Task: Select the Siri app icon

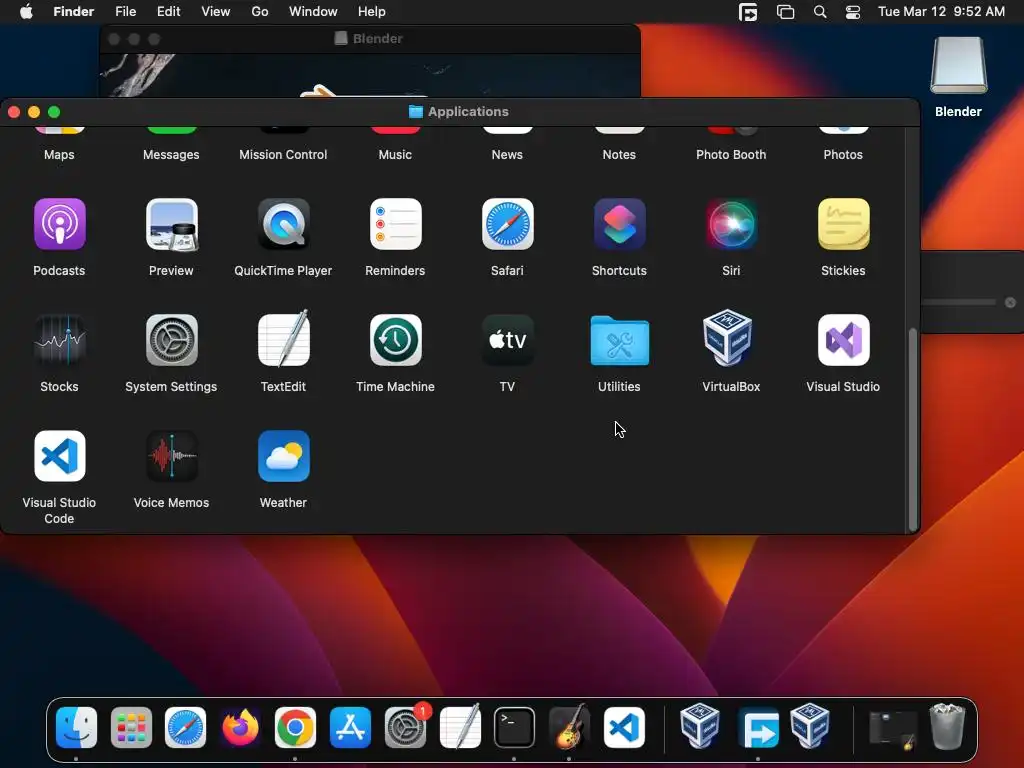Action: pos(731,224)
